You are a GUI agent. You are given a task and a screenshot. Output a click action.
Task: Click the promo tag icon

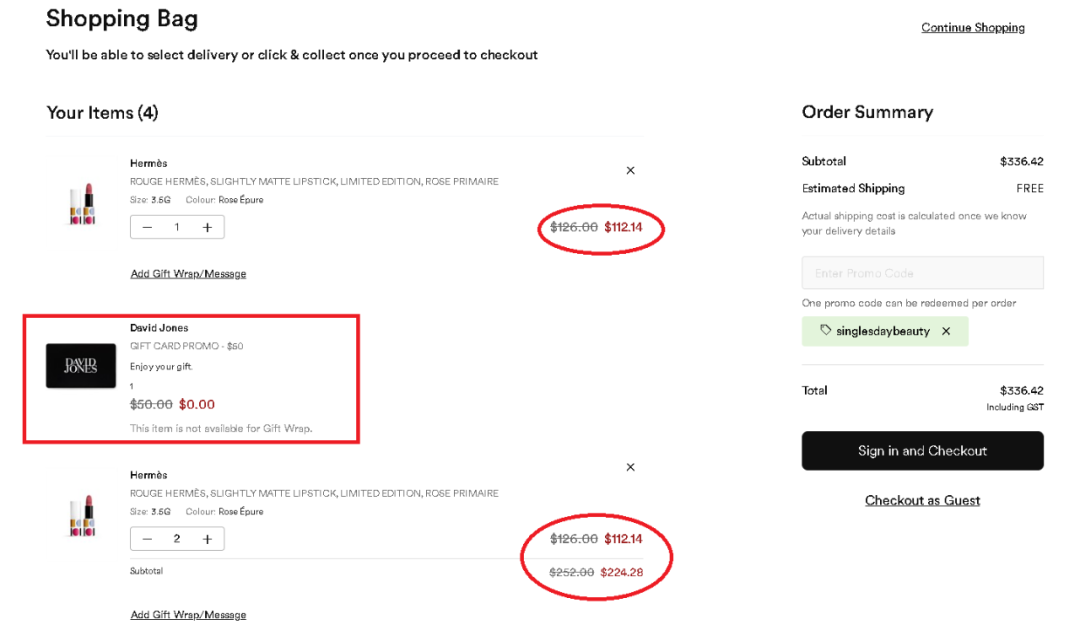click(825, 331)
